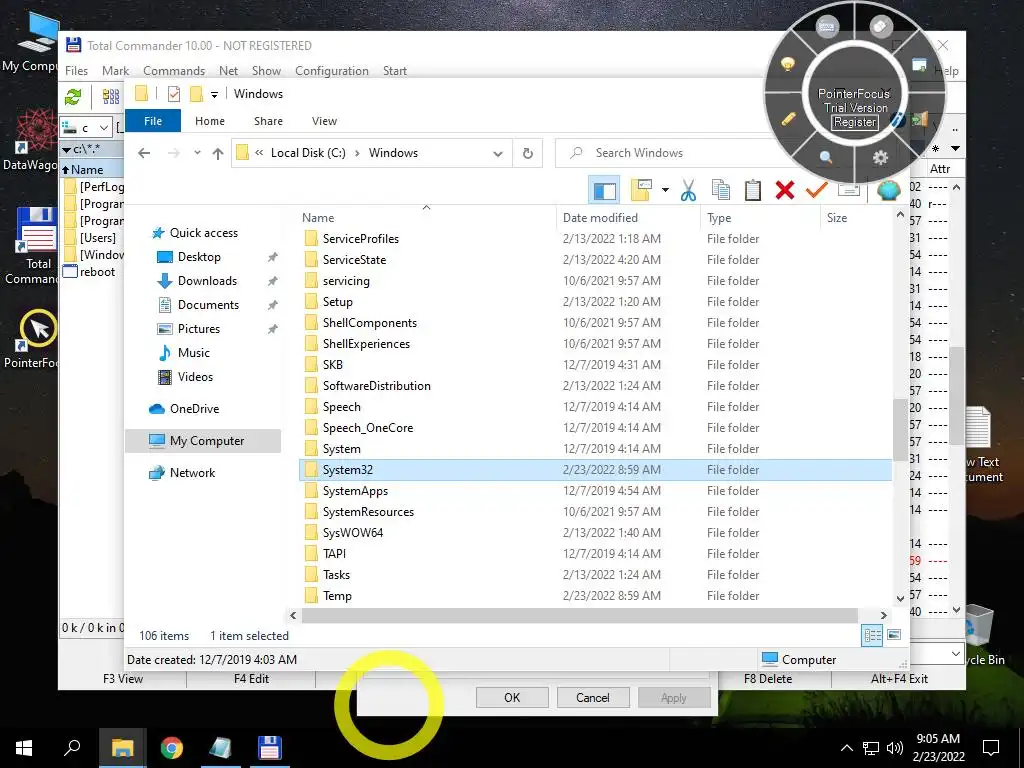Open Total Commander Show menu
Viewport: 1024px width, 768px height.
pos(266,71)
